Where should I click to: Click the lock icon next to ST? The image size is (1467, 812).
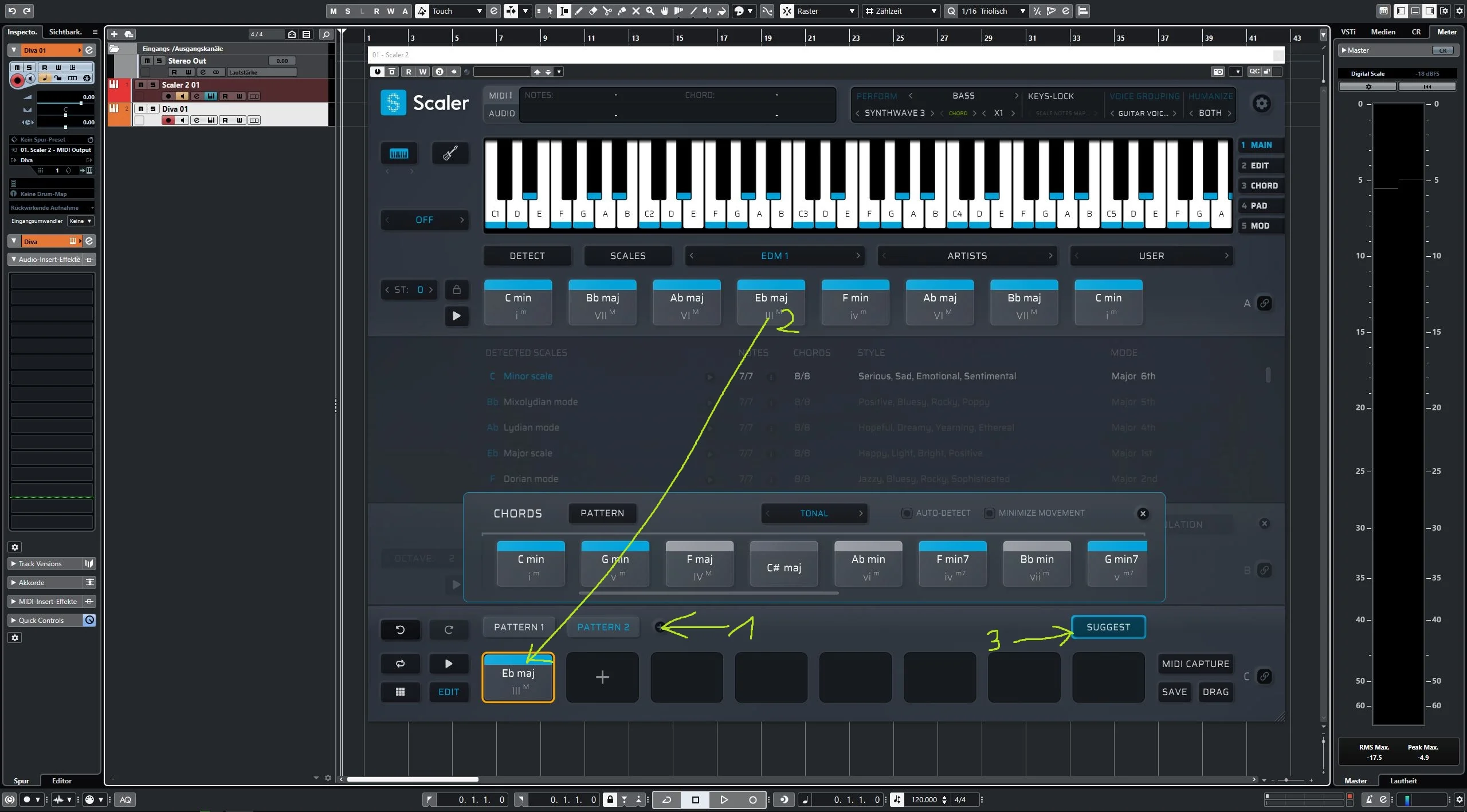[x=457, y=290]
